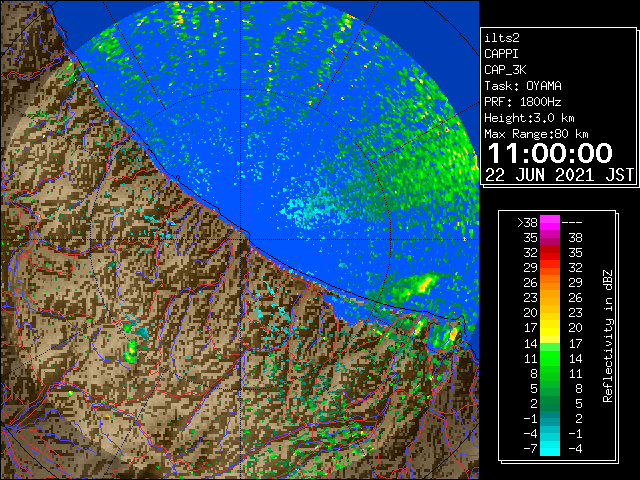
Task: Click the 'ilts2' label in the info box
Action: click(502, 38)
